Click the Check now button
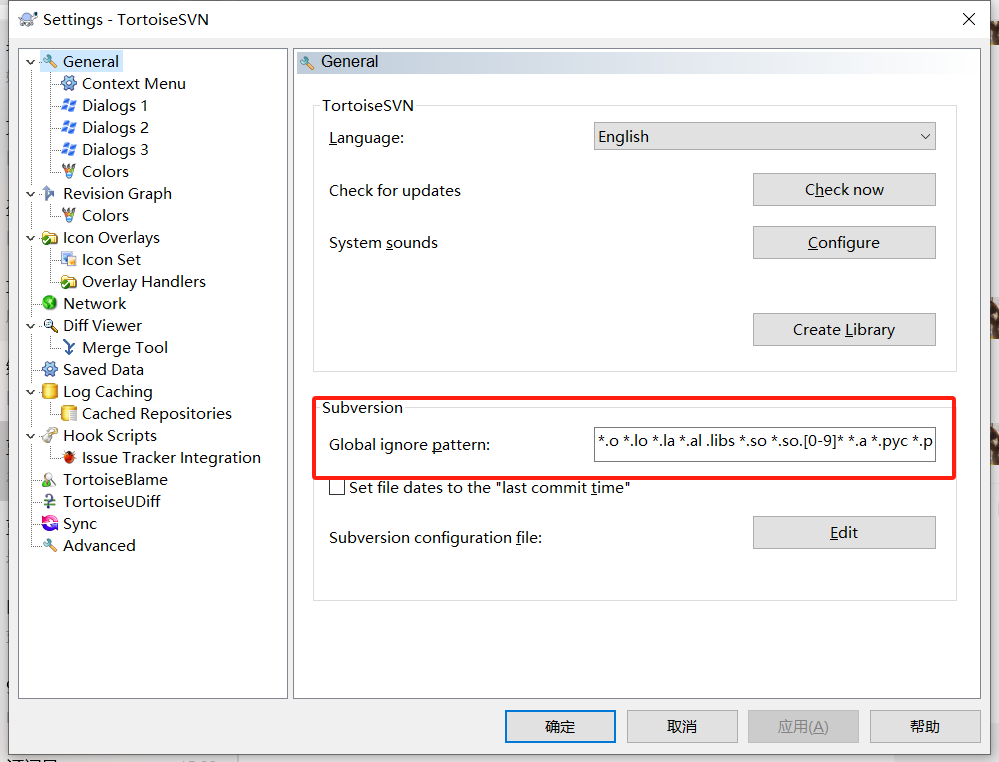The height and width of the screenshot is (762, 999). 844,189
